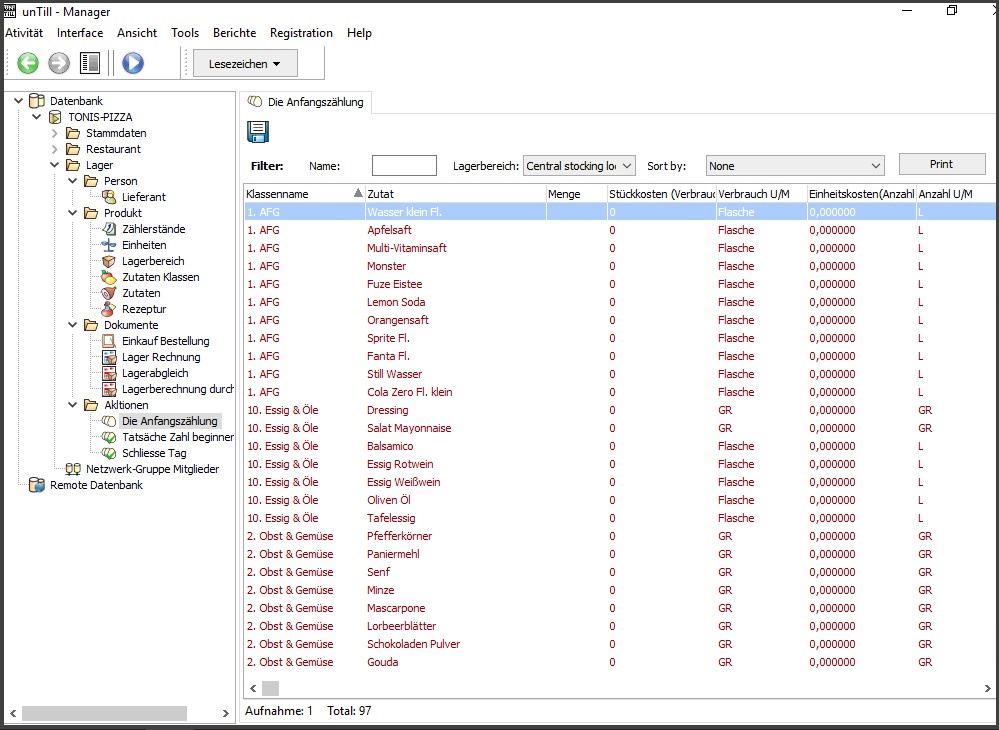The height and width of the screenshot is (730, 999).
Task: Collapse the Person folder
Action: [x=73, y=181]
